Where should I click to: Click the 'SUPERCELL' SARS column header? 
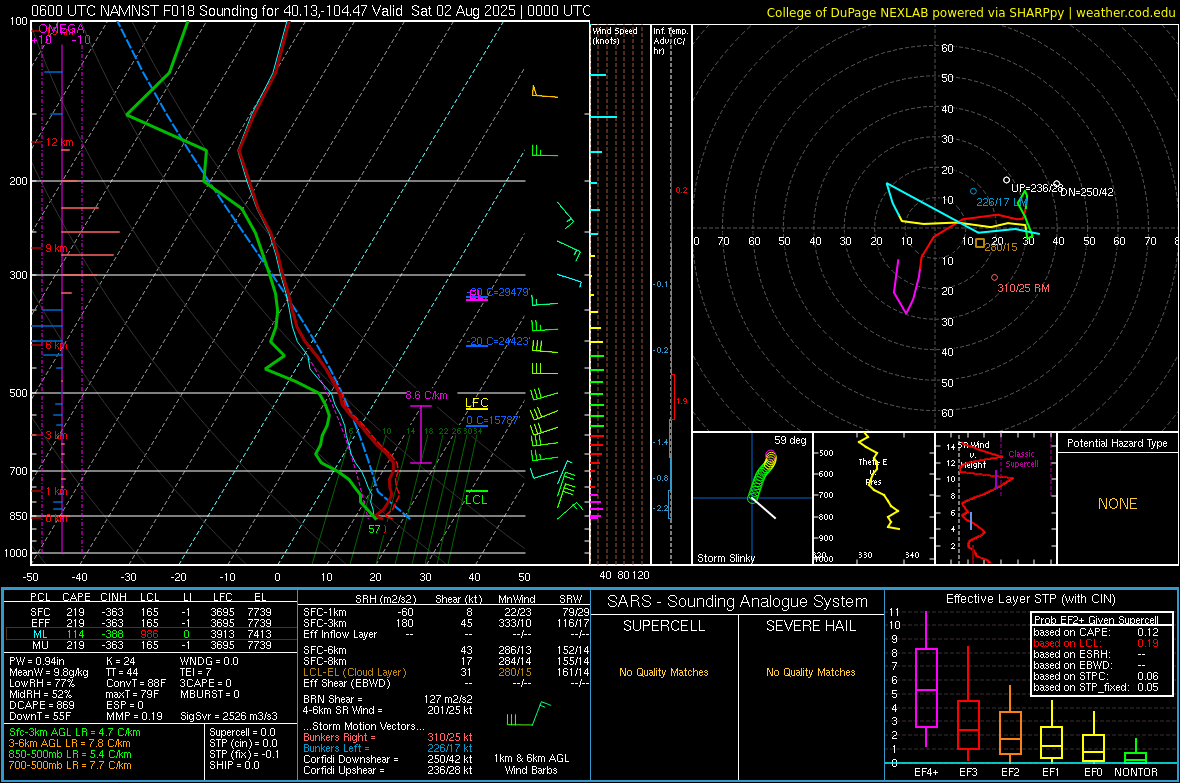664,626
